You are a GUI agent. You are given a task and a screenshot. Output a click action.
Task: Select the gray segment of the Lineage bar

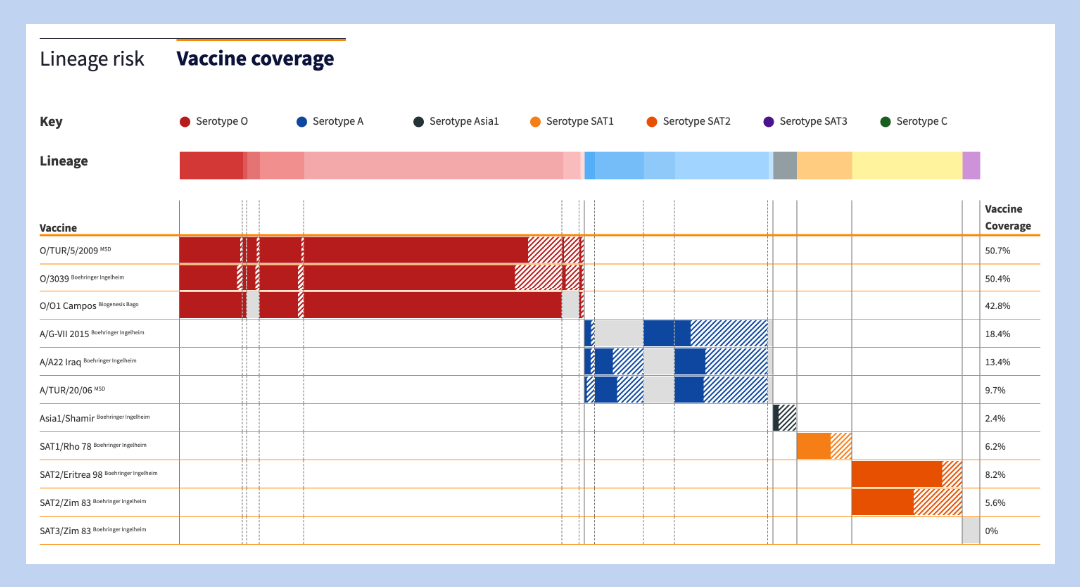click(x=785, y=165)
